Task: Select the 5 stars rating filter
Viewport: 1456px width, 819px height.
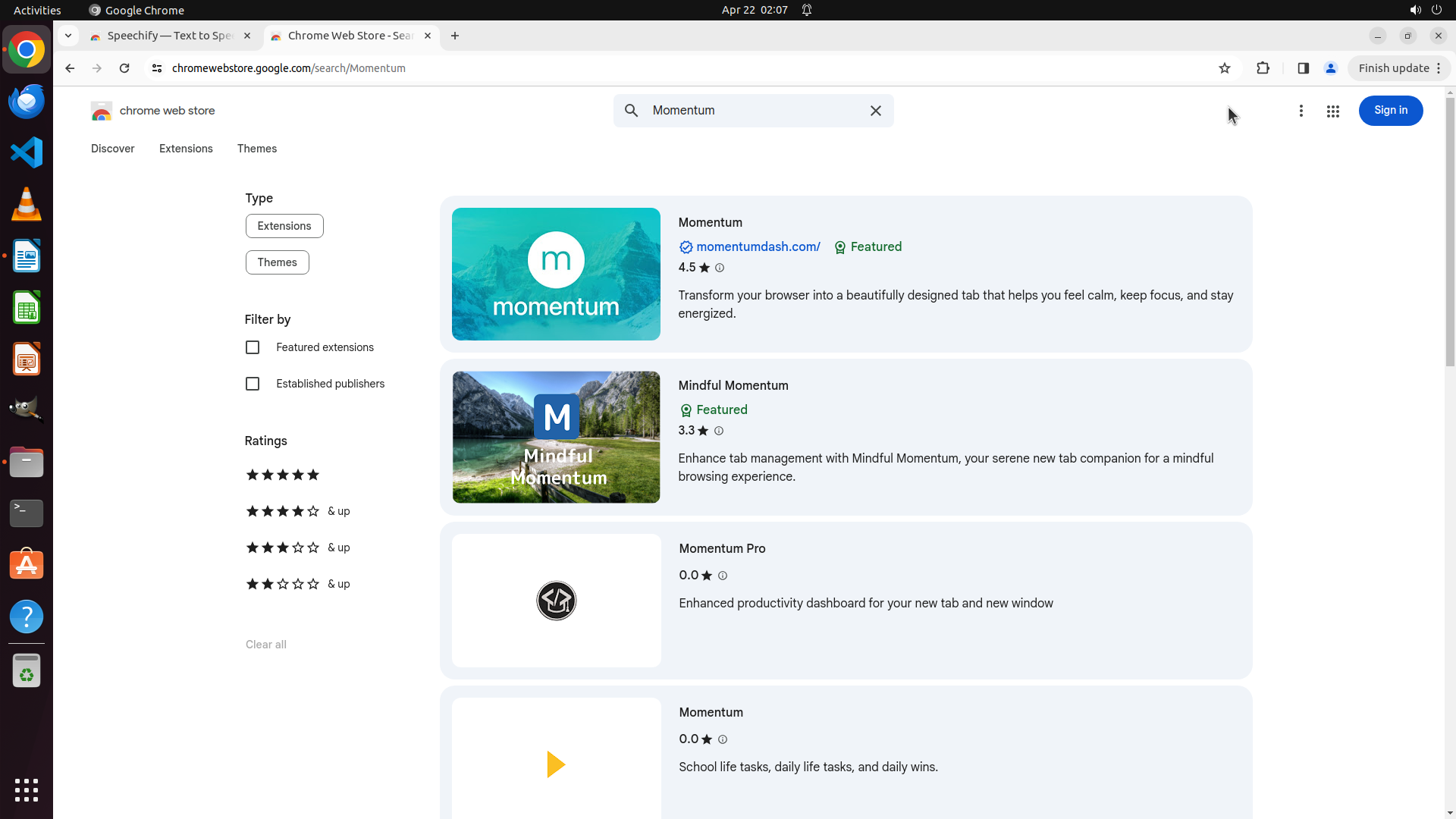Action: [283, 475]
